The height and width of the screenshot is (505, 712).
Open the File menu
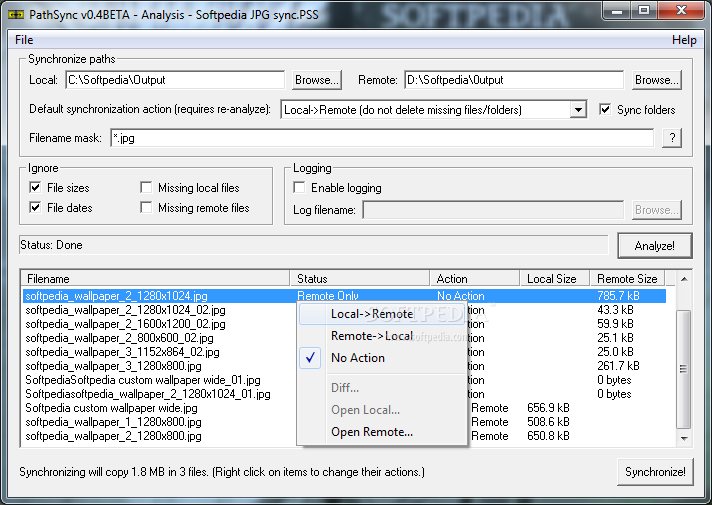(x=24, y=40)
